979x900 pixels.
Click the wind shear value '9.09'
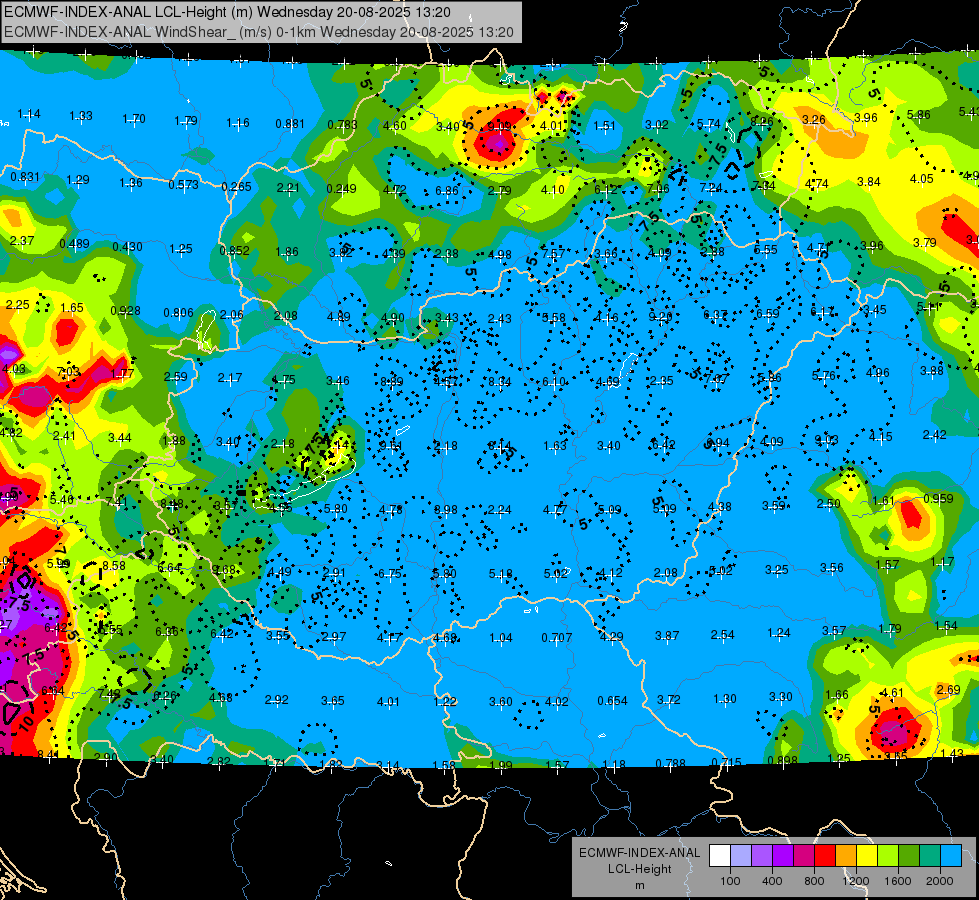coord(499,126)
